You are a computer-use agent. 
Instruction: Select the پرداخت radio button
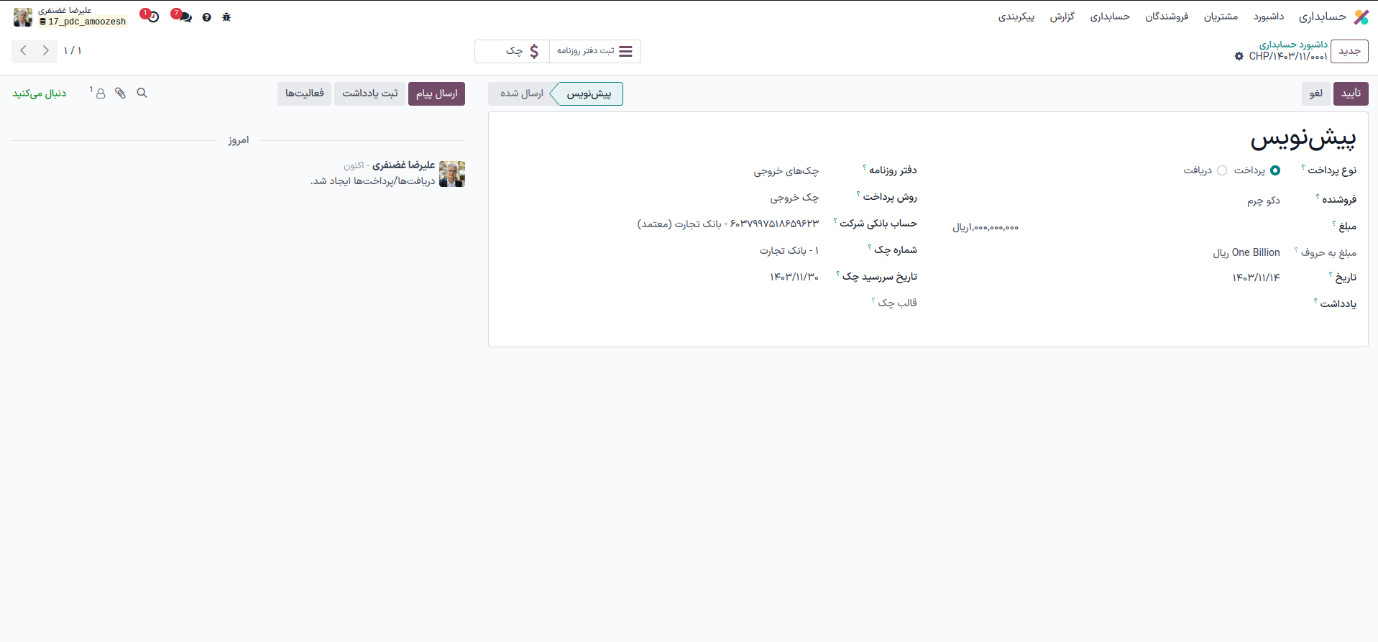coord(1275,171)
